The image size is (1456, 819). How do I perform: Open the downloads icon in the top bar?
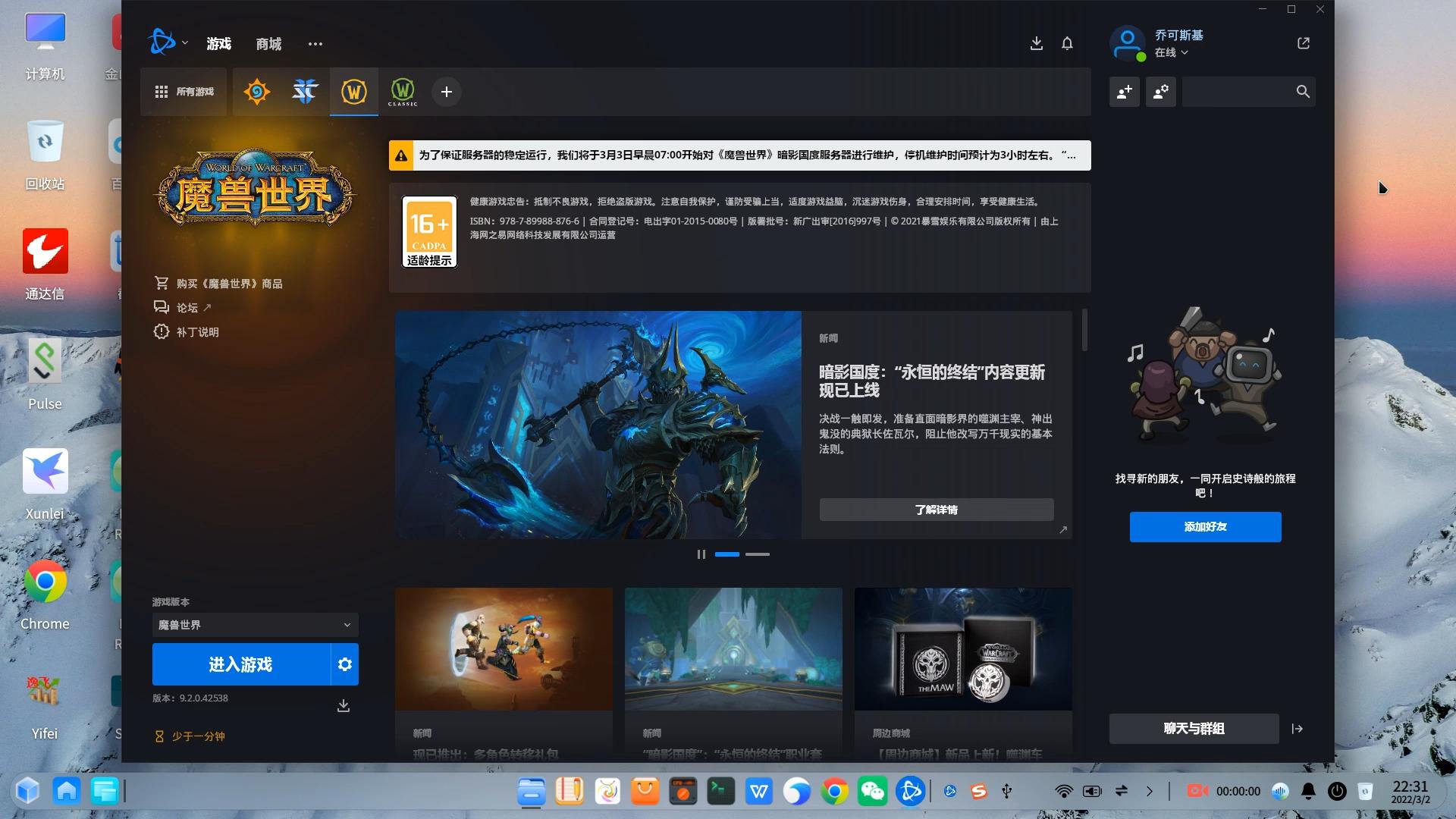1037,43
